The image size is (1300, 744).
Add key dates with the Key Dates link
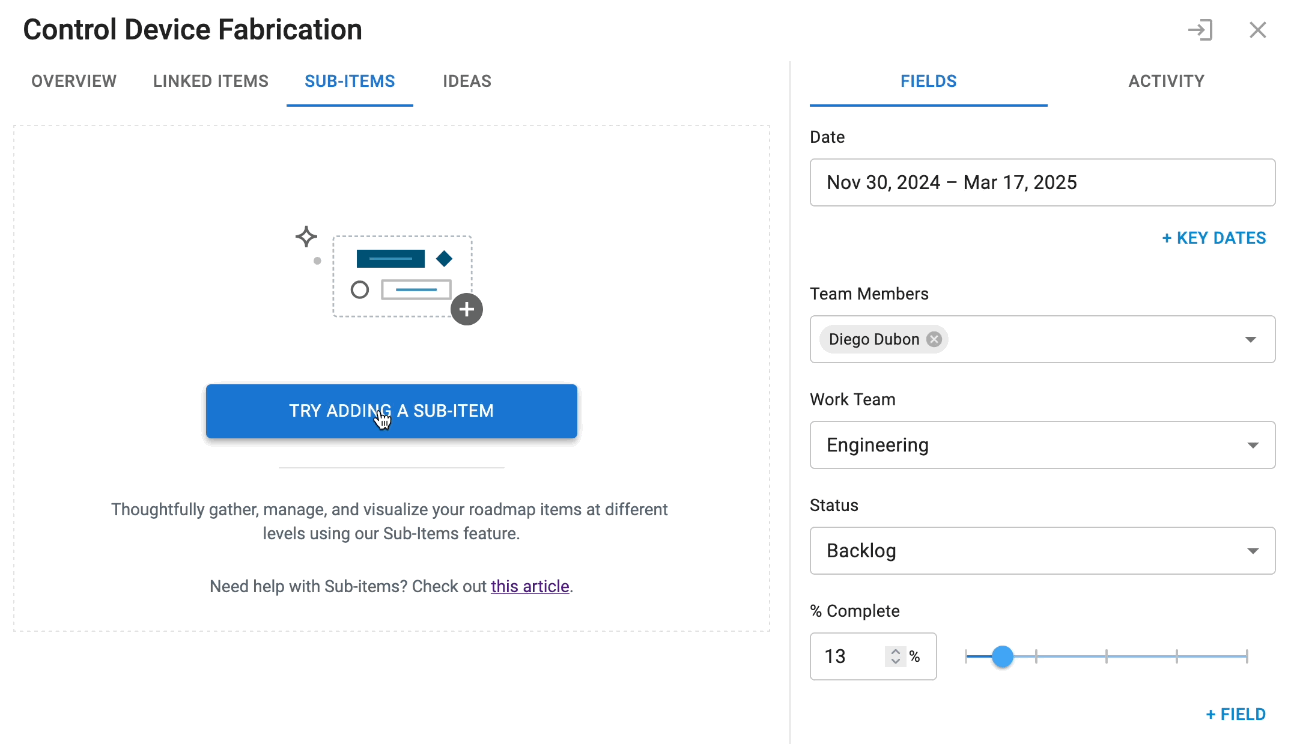(x=1214, y=238)
